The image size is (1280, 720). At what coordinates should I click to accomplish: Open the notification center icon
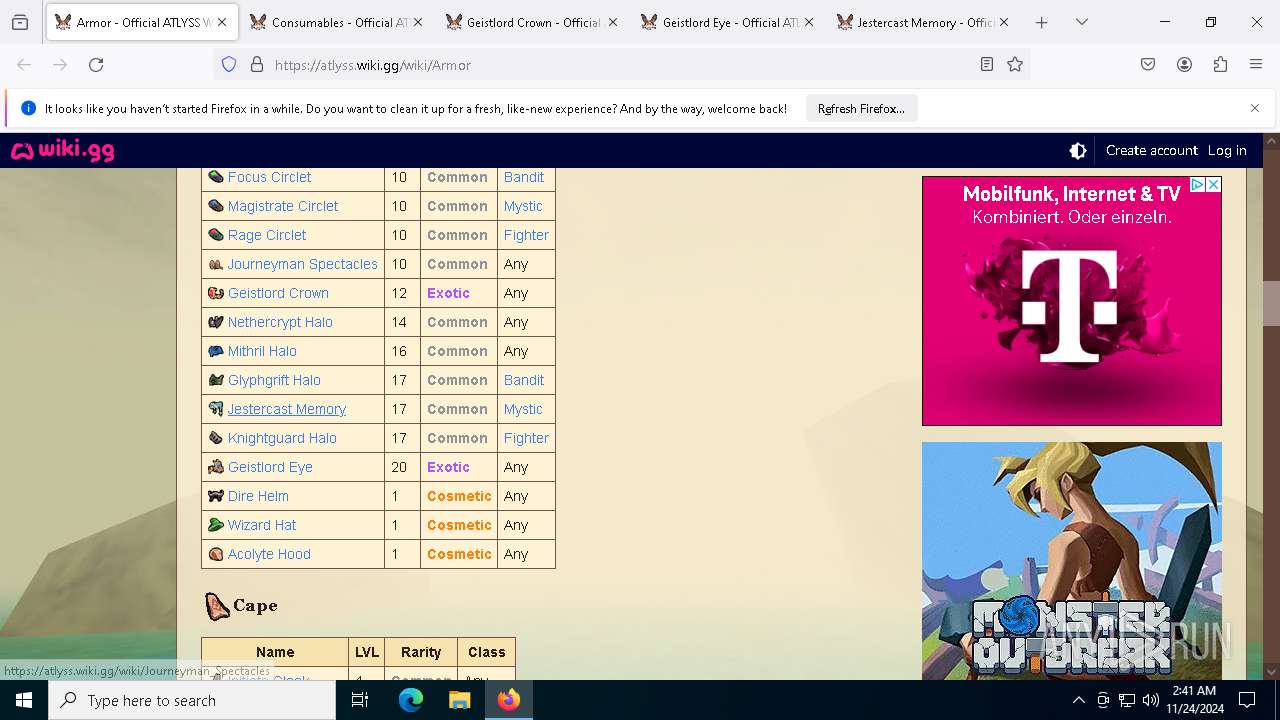pyautogui.click(x=1247, y=700)
